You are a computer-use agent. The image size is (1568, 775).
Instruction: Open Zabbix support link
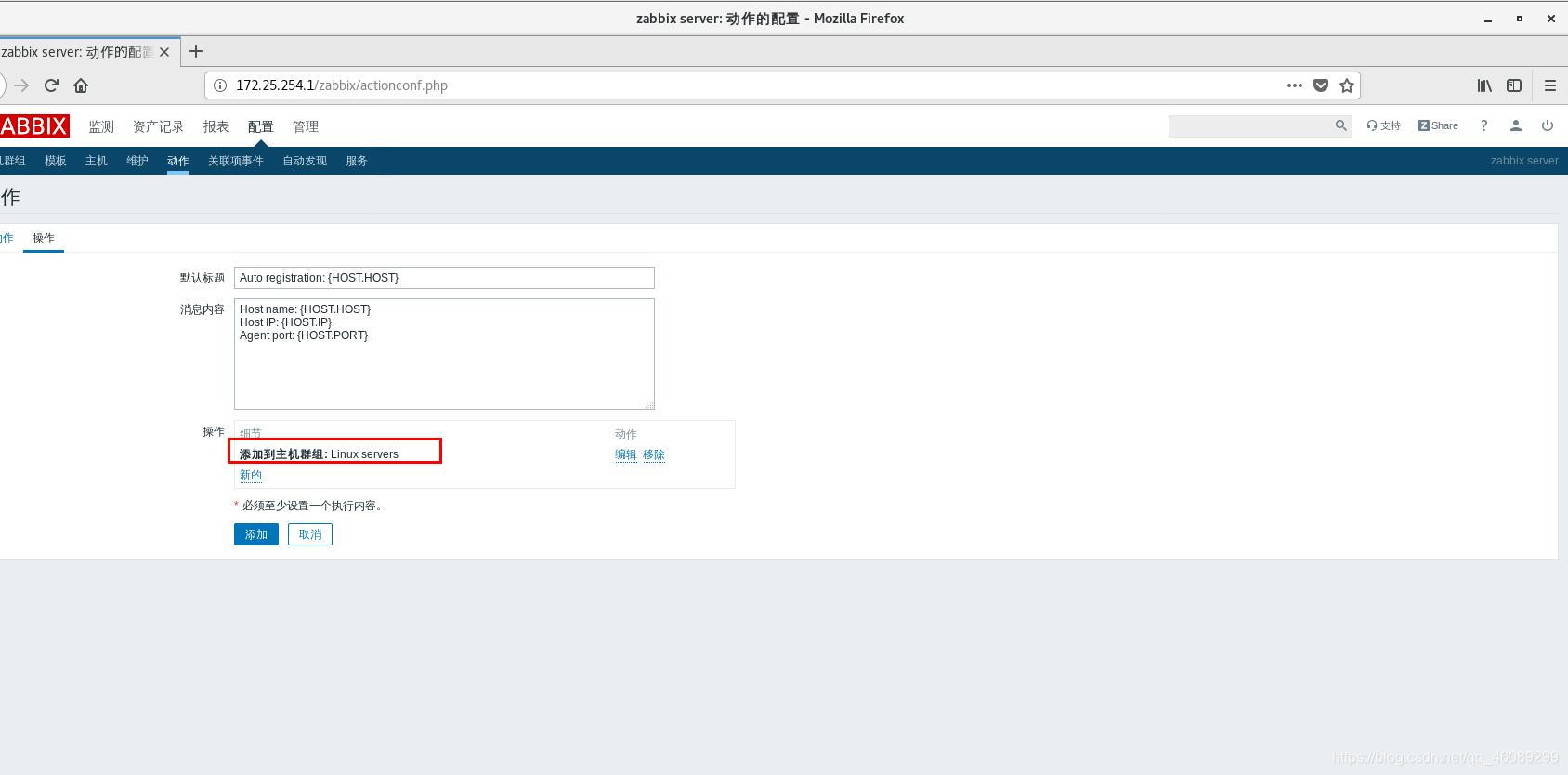(x=1383, y=125)
